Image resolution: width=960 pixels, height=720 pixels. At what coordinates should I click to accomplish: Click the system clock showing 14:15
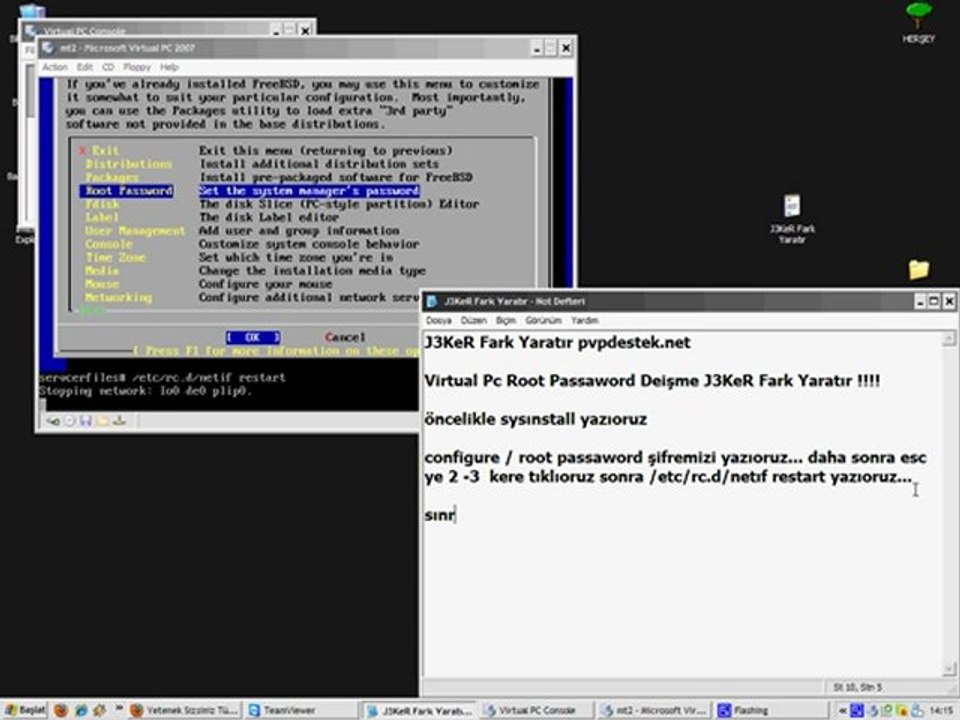pos(941,711)
